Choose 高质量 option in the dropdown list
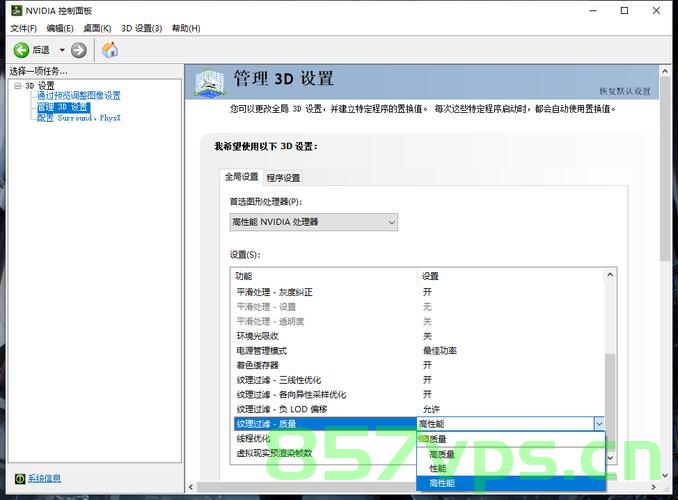This screenshot has width=678, height=500. point(511,454)
